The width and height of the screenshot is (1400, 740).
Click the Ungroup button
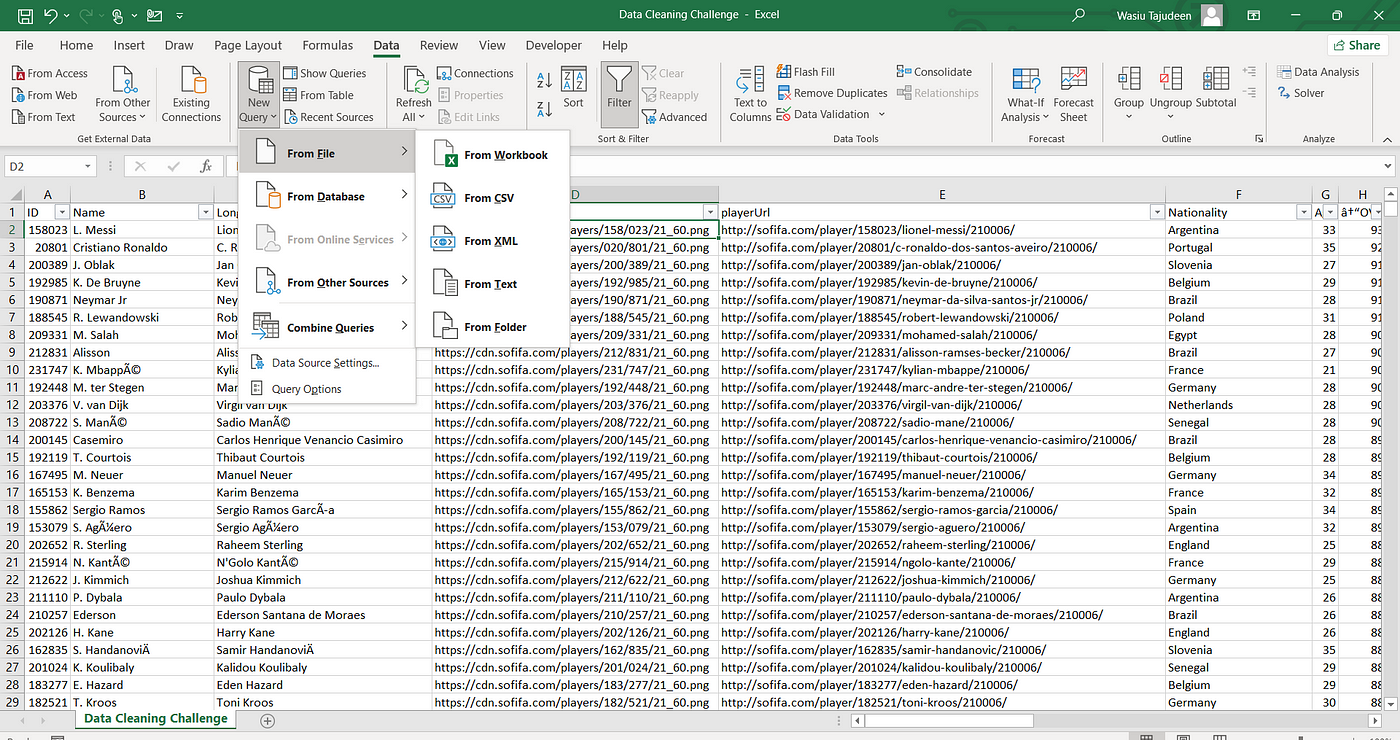tap(1171, 95)
